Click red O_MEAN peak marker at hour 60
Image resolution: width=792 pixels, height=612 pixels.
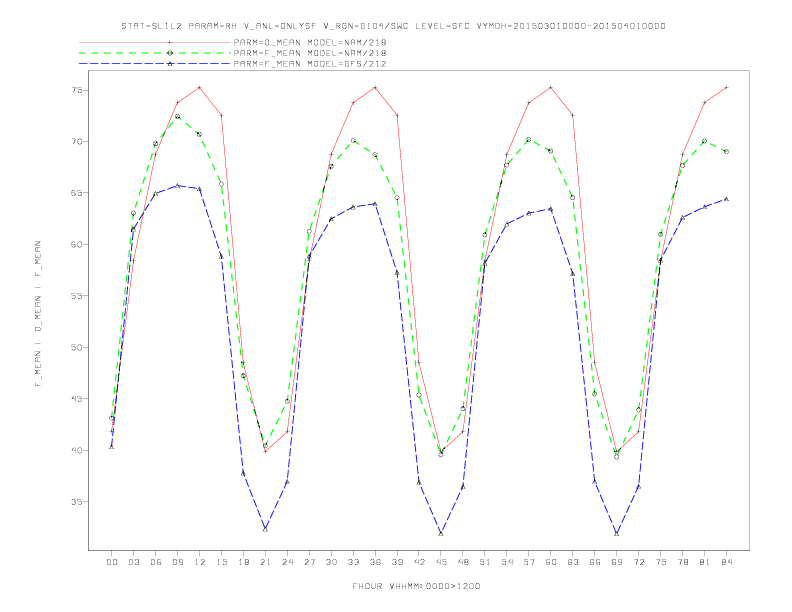[x=551, y=87]
